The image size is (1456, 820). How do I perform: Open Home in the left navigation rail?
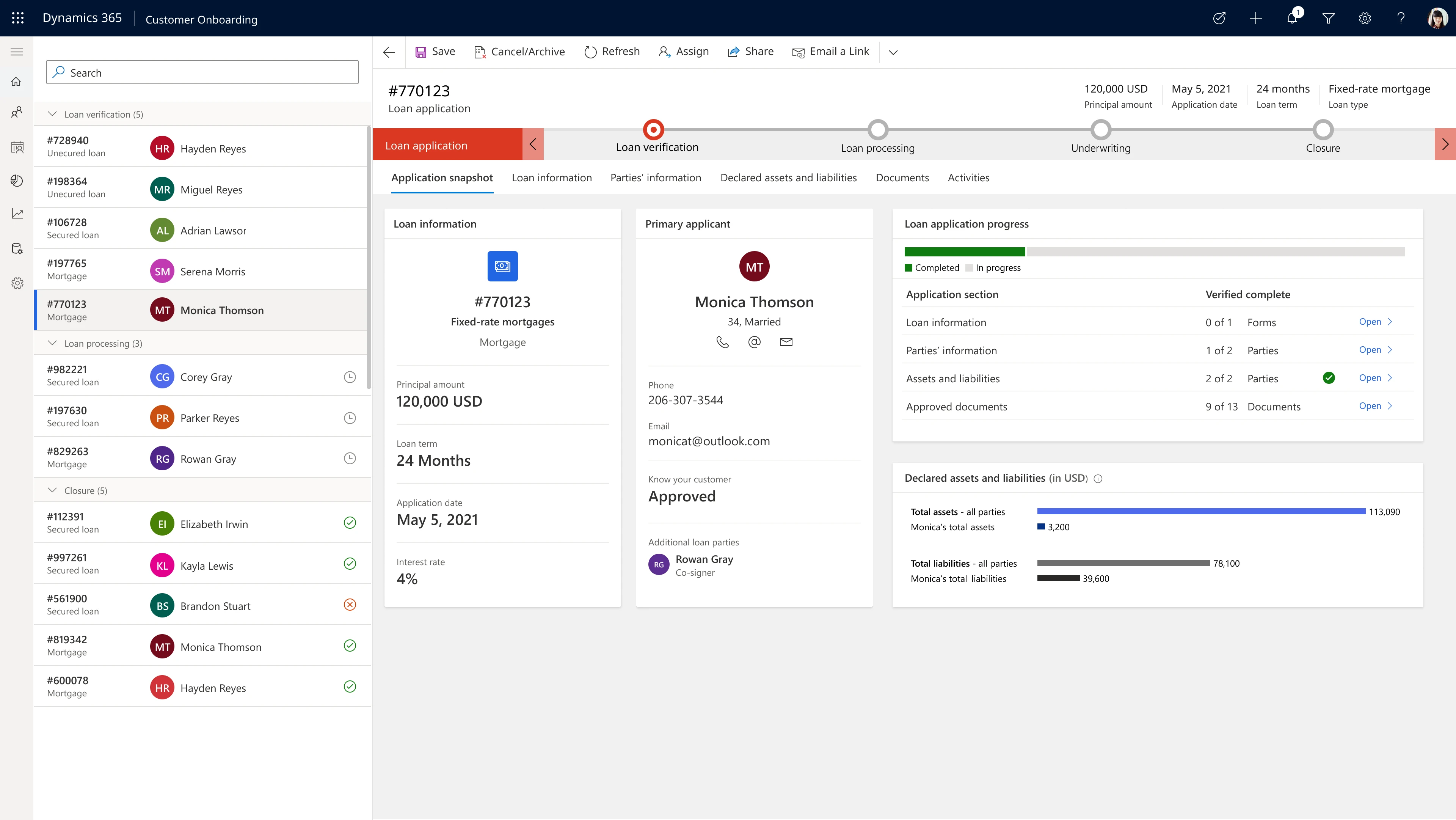pyautogui.click(x=16, y=82)
